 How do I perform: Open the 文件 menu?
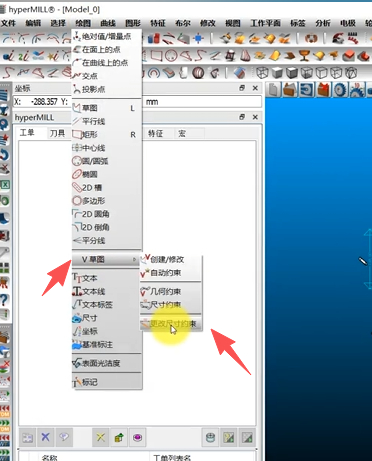8,23
